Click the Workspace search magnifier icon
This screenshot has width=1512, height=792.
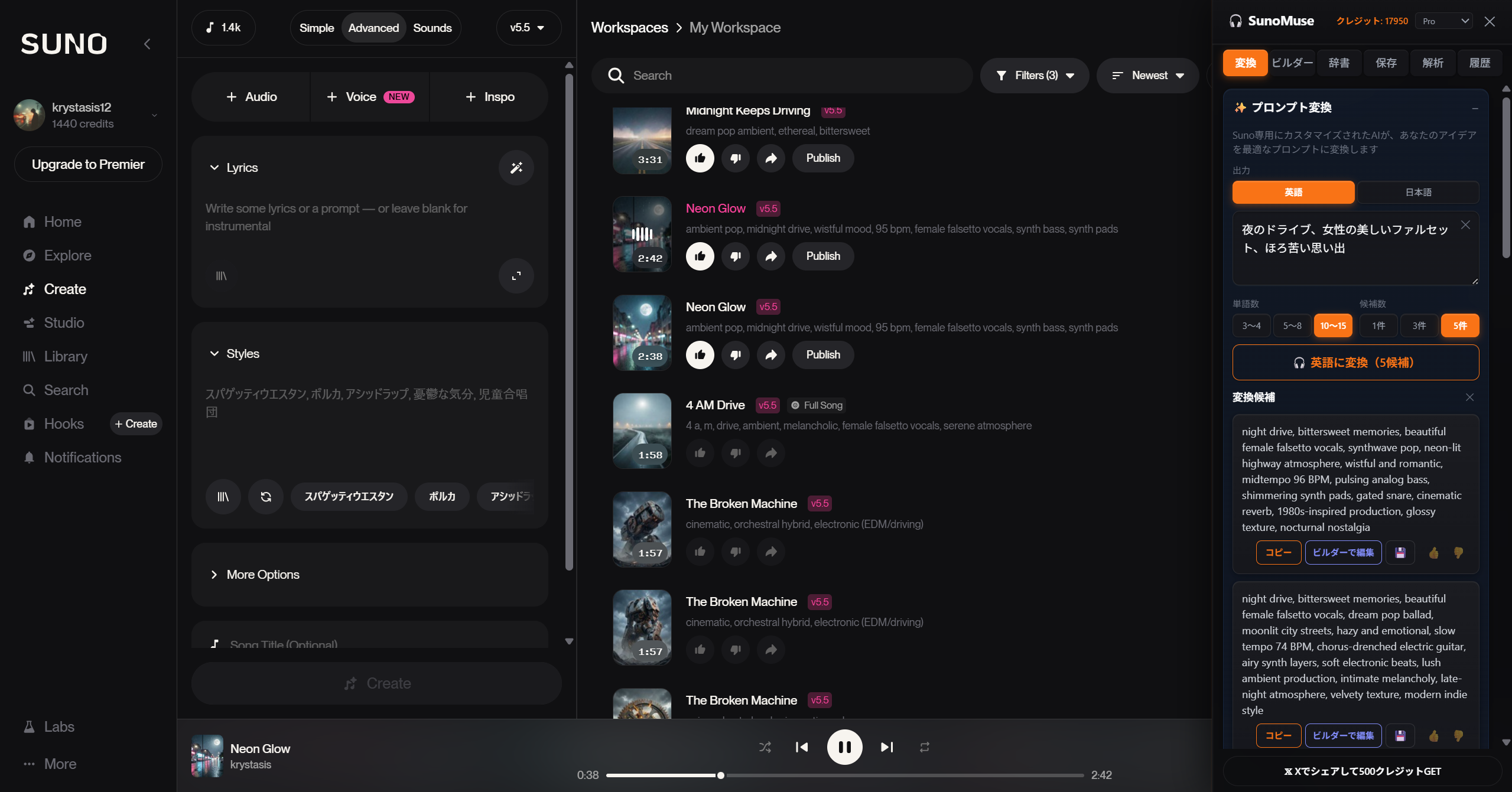coord(616,76)
